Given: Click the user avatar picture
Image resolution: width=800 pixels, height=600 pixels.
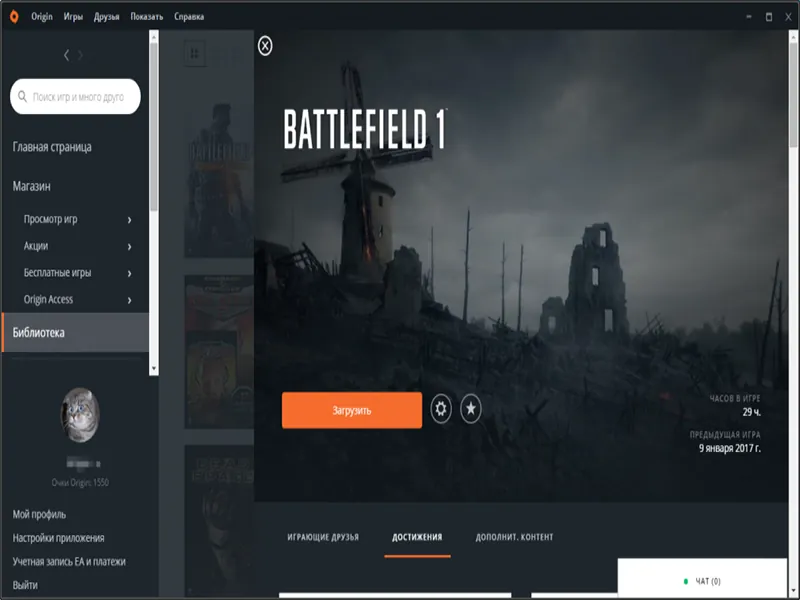Looking at the screenshot, I should coord(80,414).
